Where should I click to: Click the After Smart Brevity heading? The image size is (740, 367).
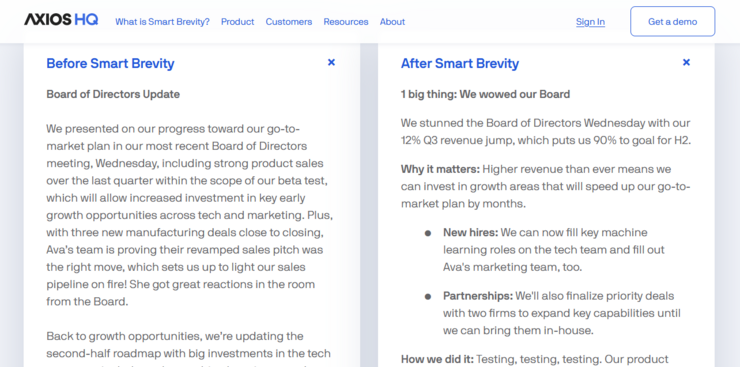click(x=460, y=63)
